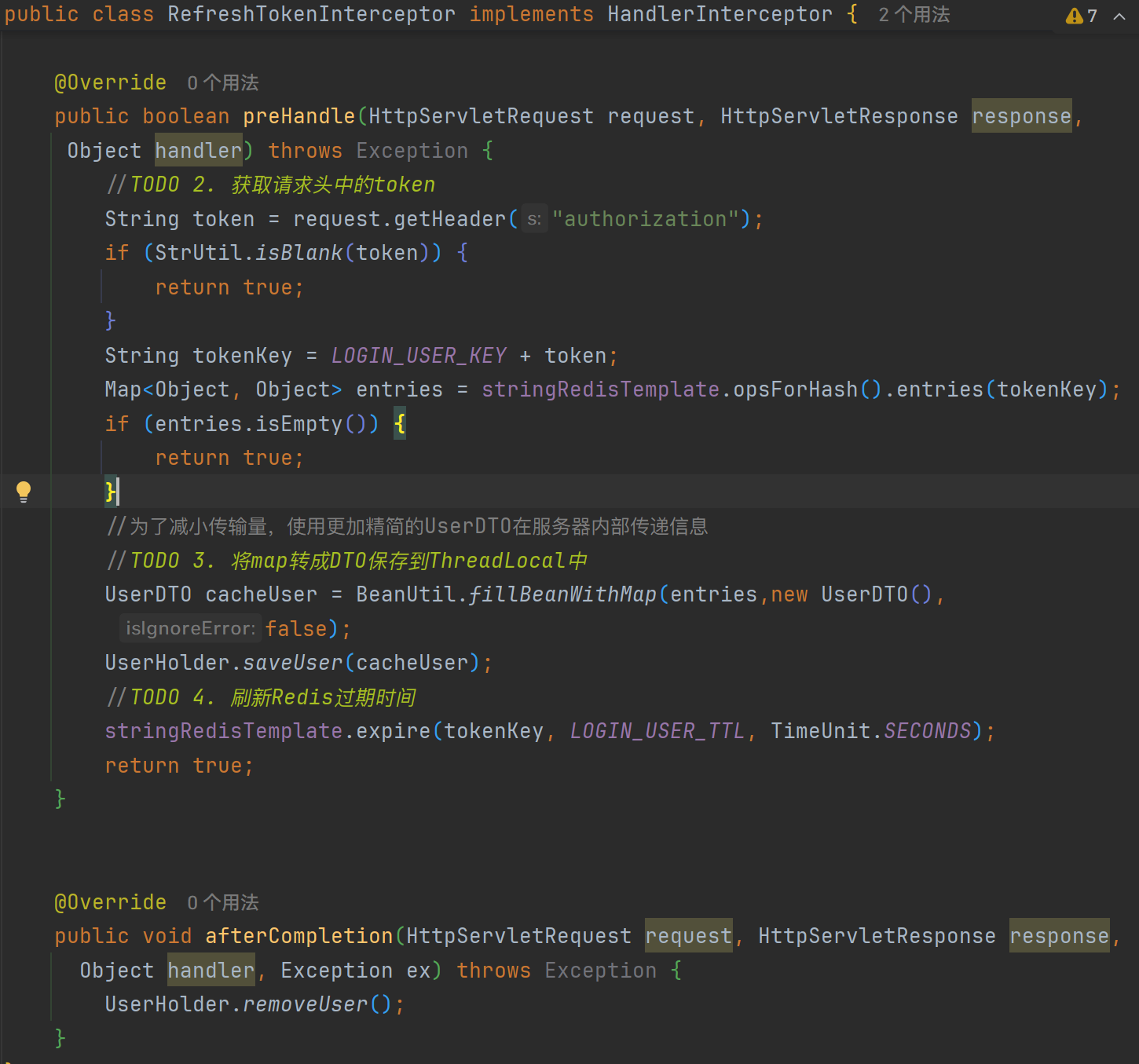Click the TODO 2 comment about token

[271, 185]
